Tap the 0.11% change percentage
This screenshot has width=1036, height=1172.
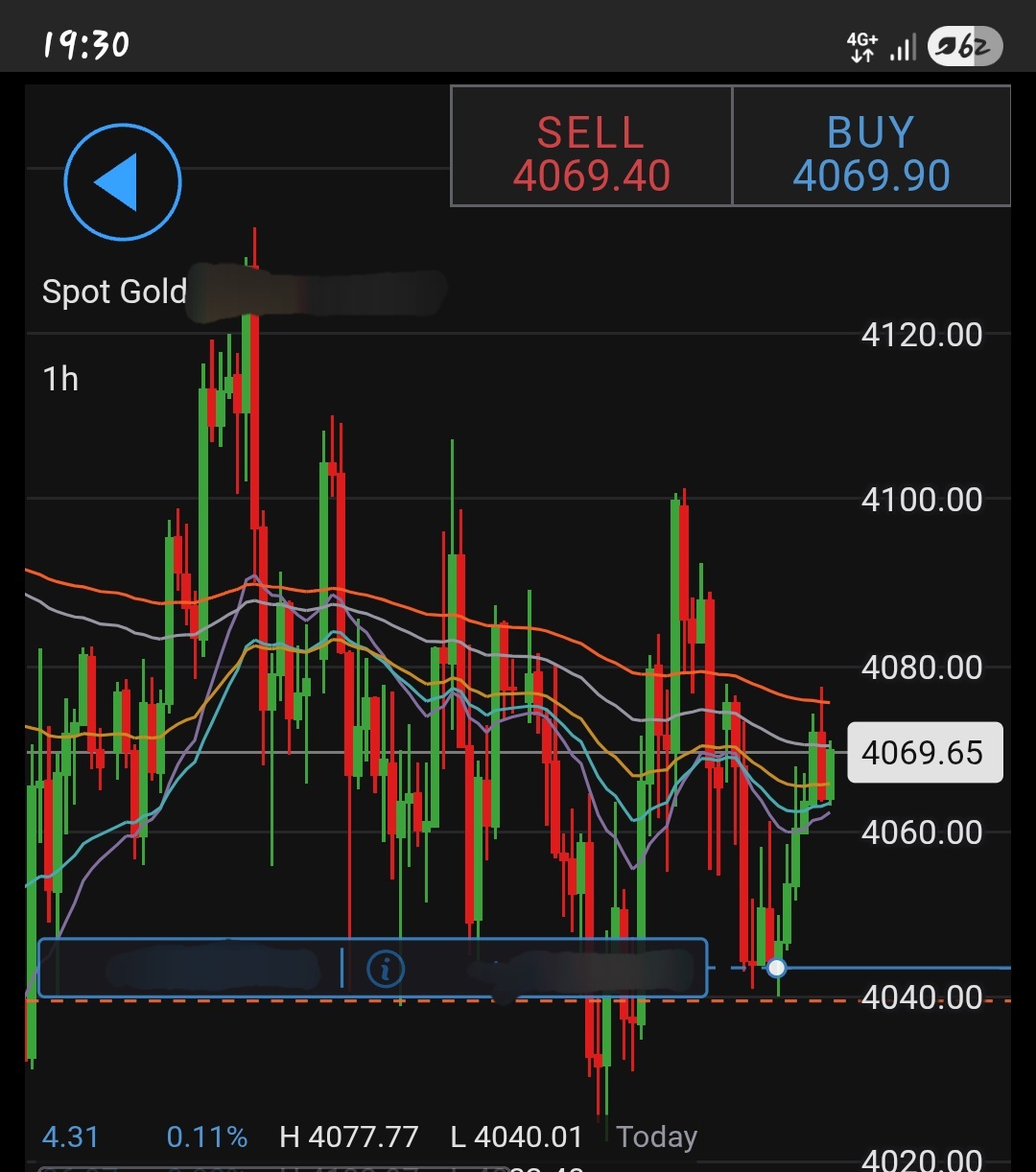206,1136
